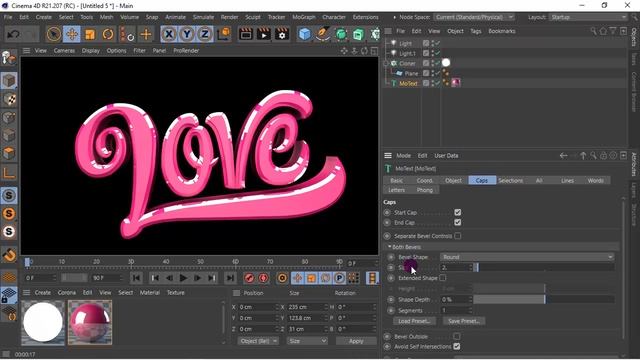The image size is (640, 360).
Task: Click the Segments value field
Action: 456,311
